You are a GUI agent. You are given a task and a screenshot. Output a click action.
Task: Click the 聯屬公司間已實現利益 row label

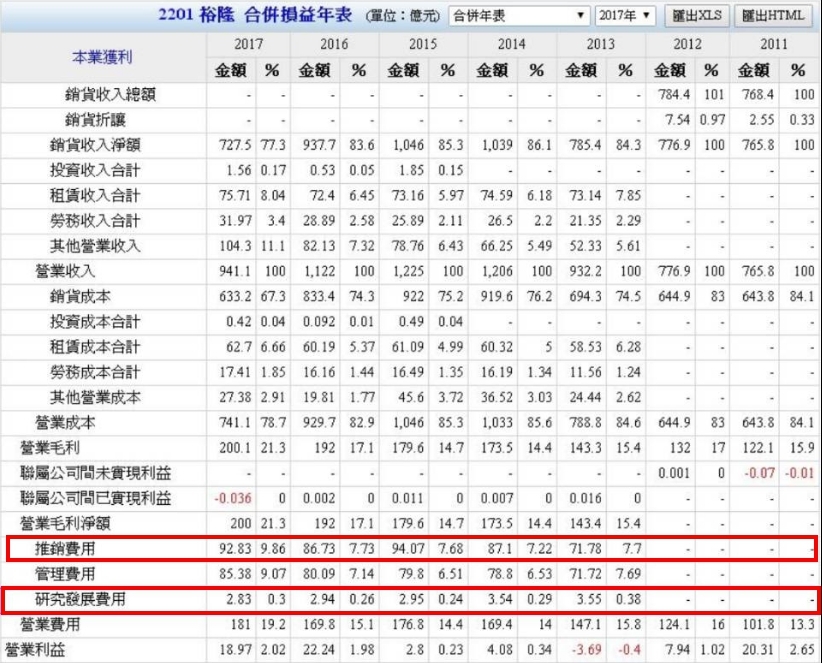tap(95, 498)
